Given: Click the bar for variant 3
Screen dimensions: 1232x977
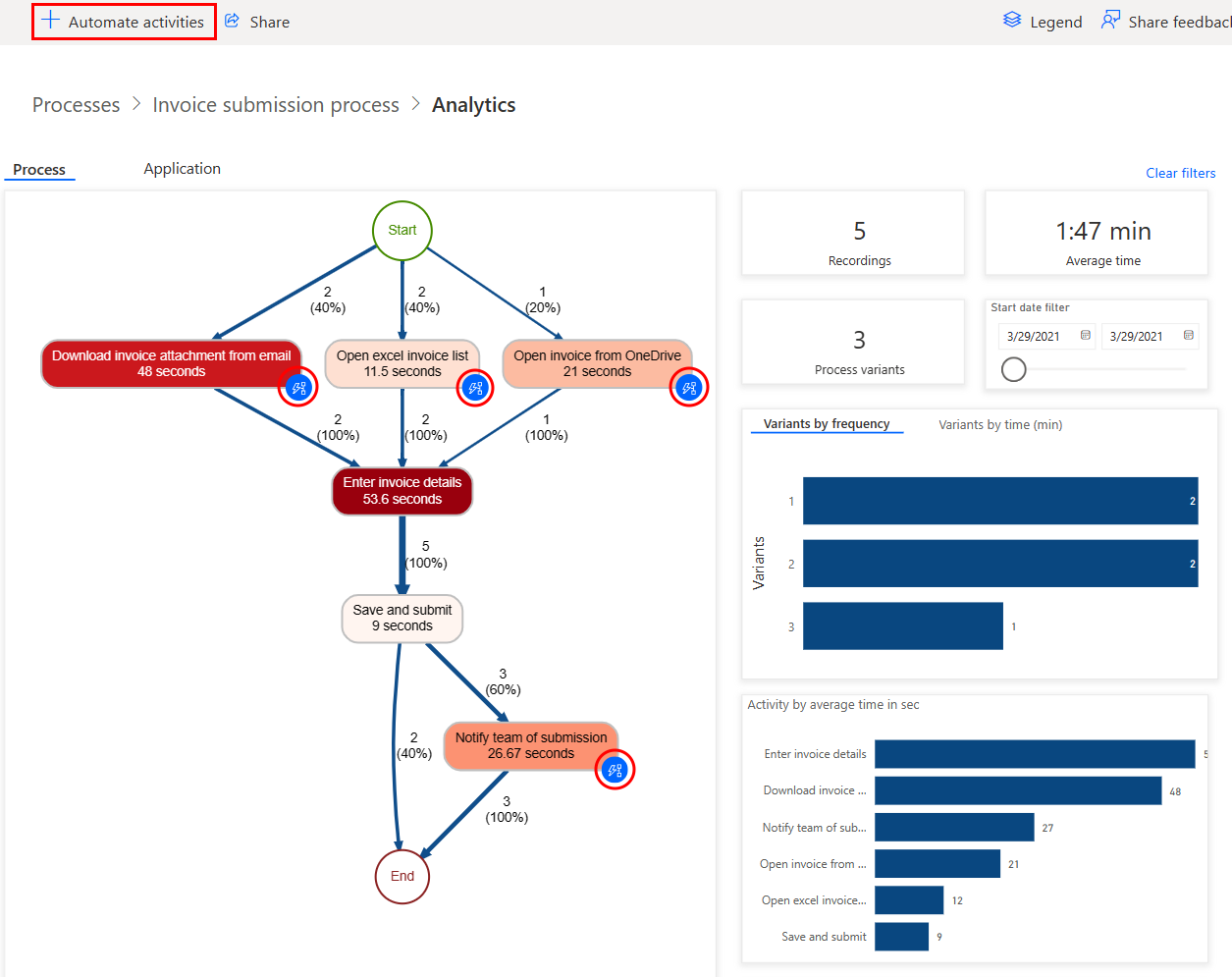Looking at the screenshot, I should click(901, 625).
